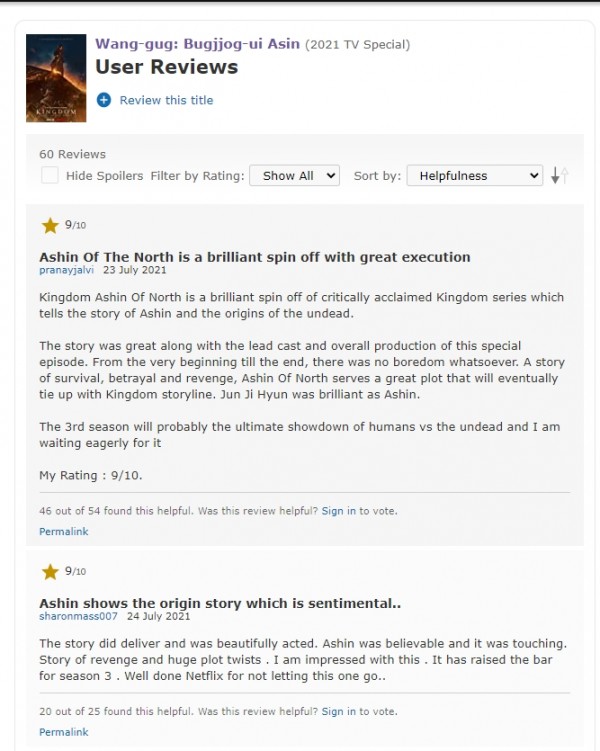Open Permalink of the first review
Viewport: 600px width, 751px height.
(x=63, y=532)
